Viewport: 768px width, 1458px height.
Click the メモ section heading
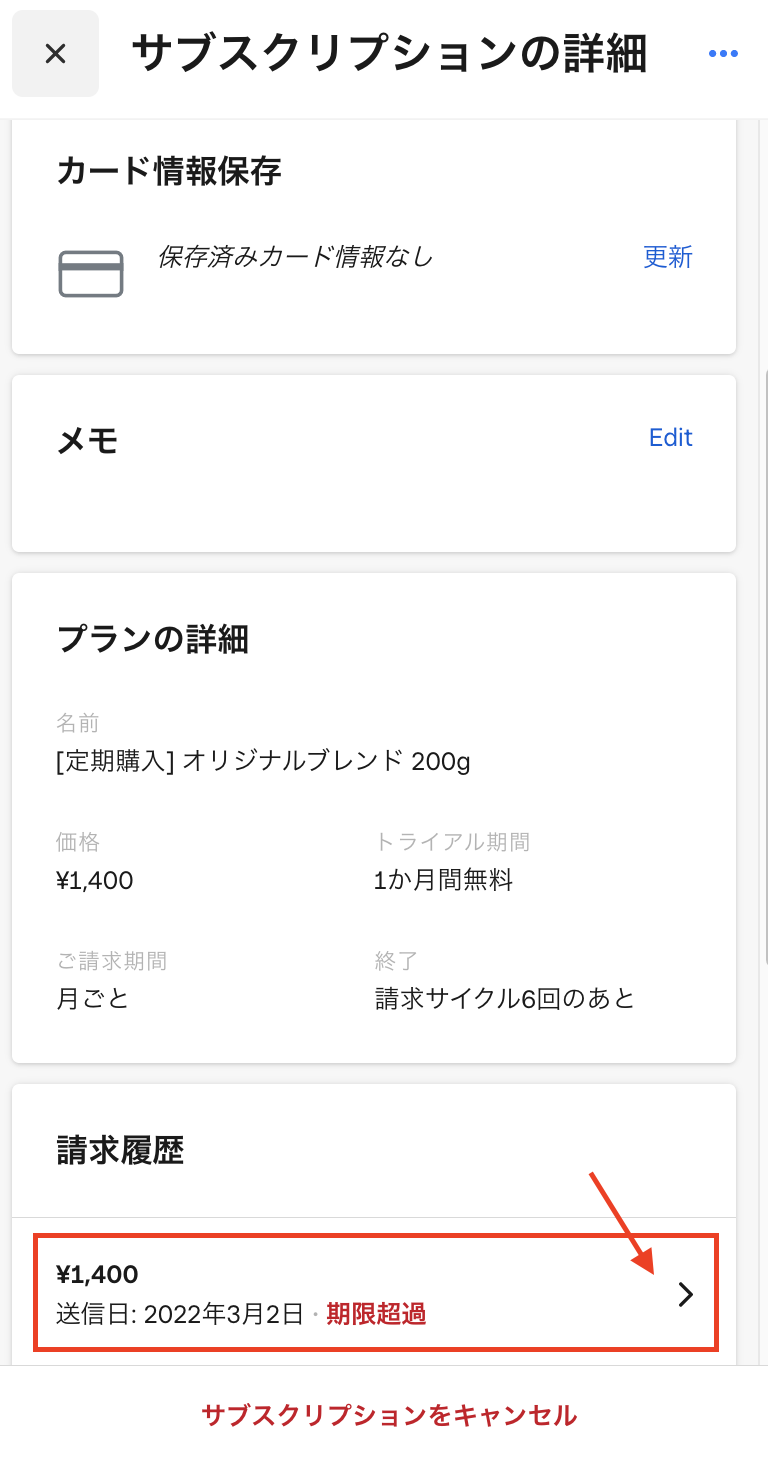pos(88,440)
